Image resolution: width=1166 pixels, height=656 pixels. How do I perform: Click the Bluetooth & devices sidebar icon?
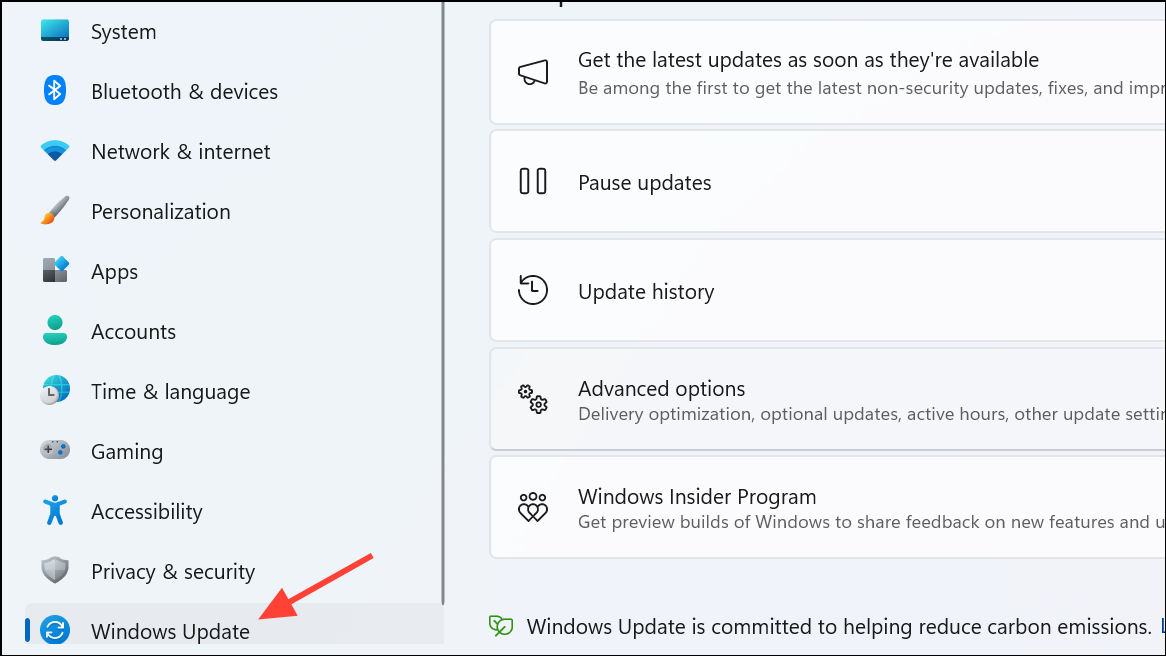tap(55, 91)
